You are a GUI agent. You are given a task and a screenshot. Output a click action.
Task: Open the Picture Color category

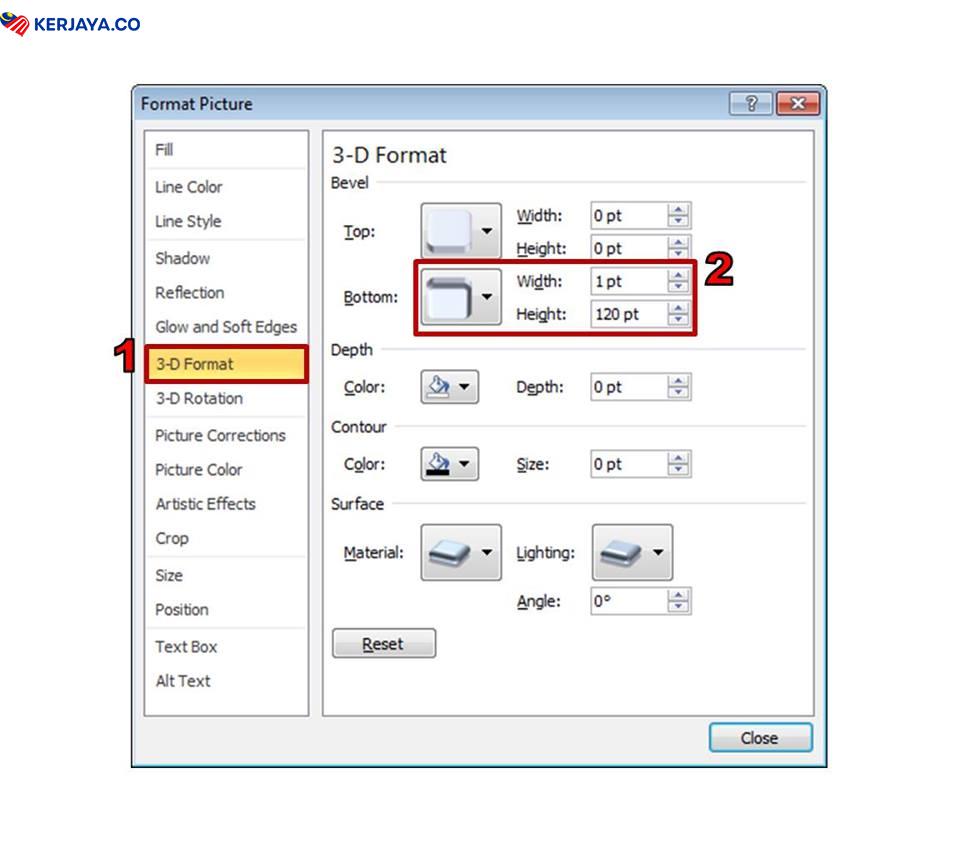[226, 469]
